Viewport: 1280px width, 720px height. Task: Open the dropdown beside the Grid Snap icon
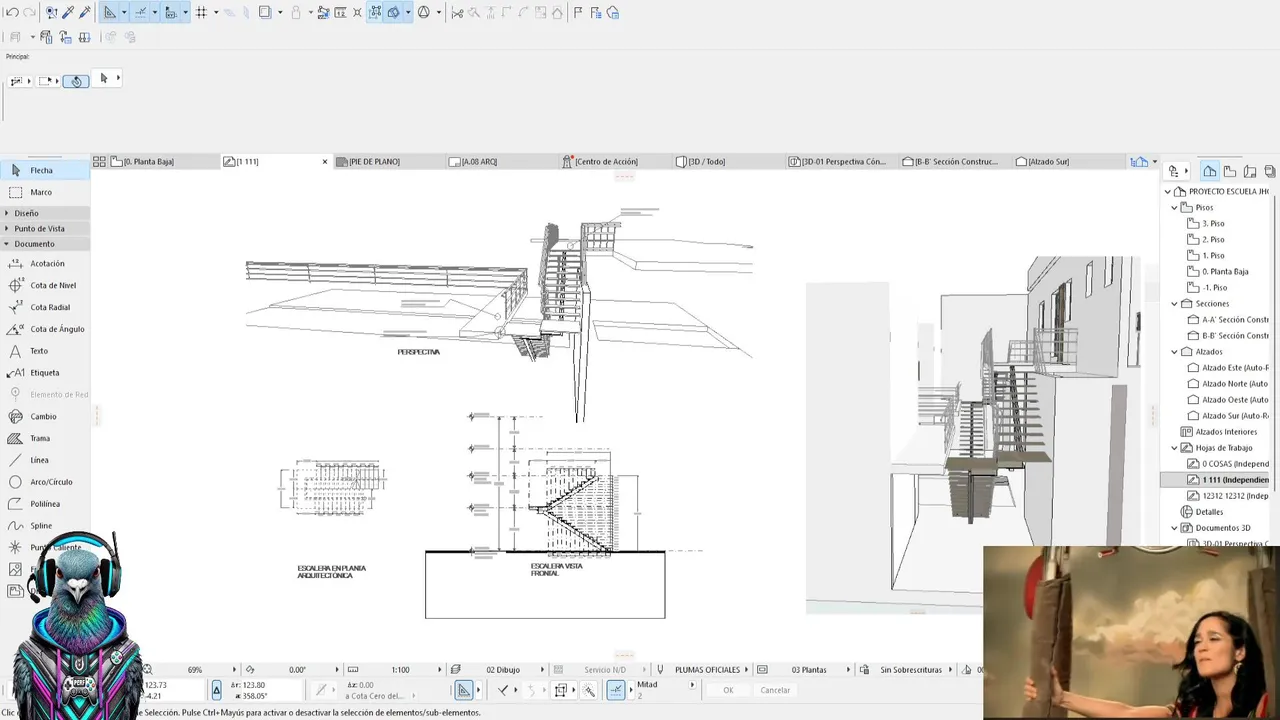click(x=216, y=13)
